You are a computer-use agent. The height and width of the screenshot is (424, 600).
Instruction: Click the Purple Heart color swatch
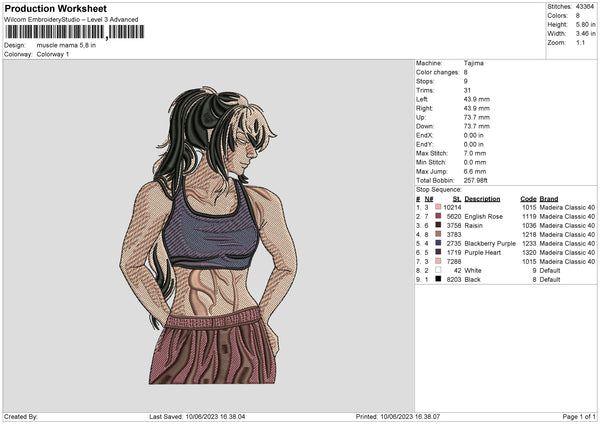438,252
